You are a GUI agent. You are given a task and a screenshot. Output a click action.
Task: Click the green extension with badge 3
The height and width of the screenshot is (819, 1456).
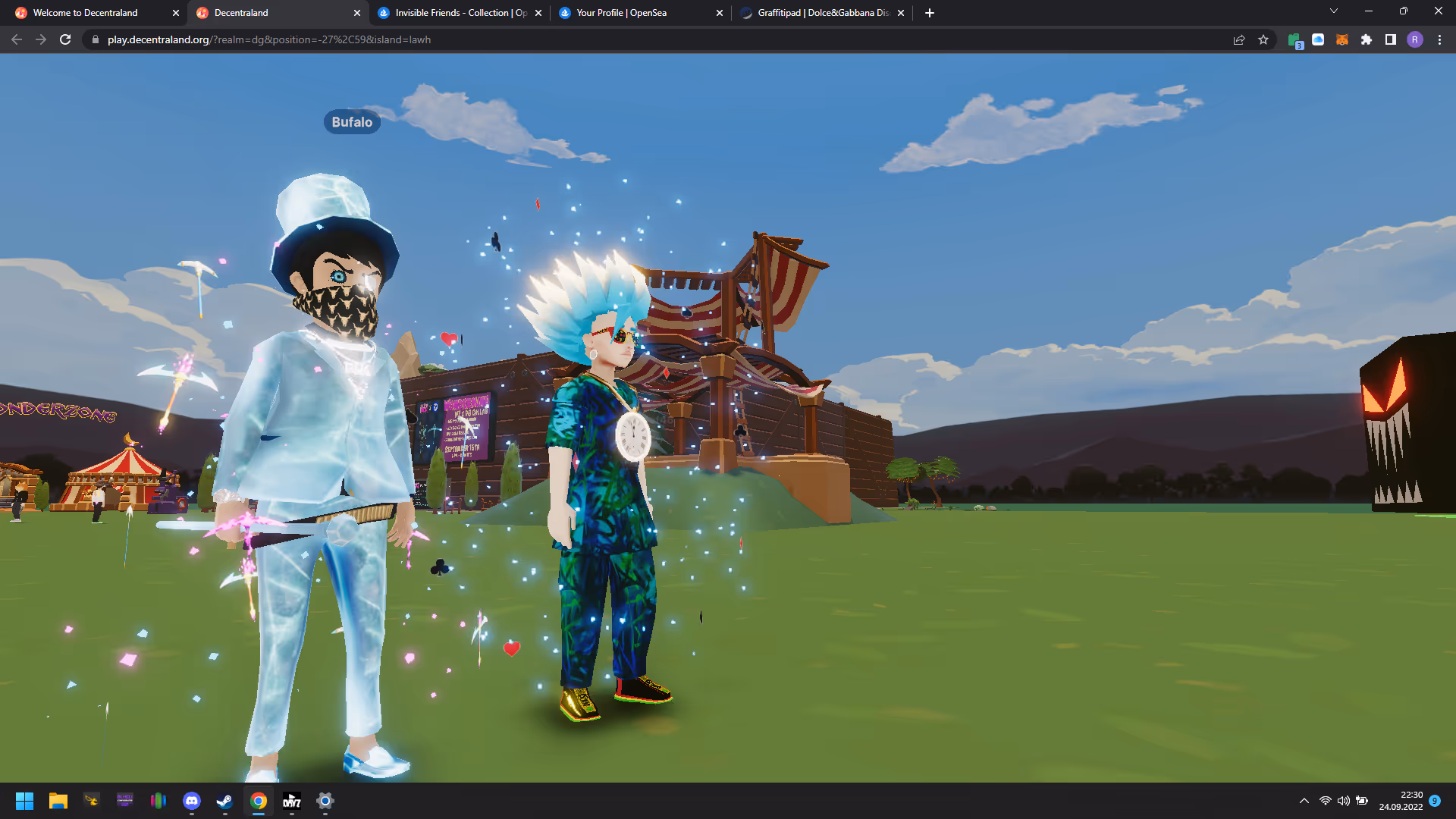coord(1294,40)
